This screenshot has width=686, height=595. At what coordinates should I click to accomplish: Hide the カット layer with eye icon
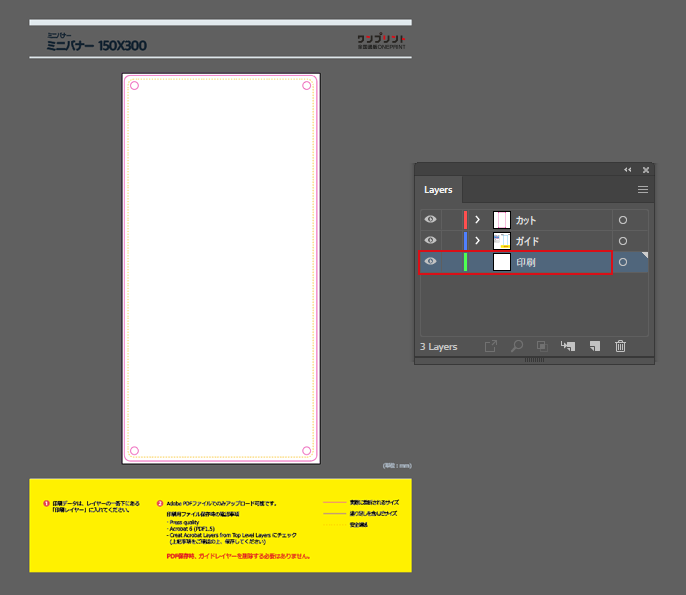click(431, 219)
